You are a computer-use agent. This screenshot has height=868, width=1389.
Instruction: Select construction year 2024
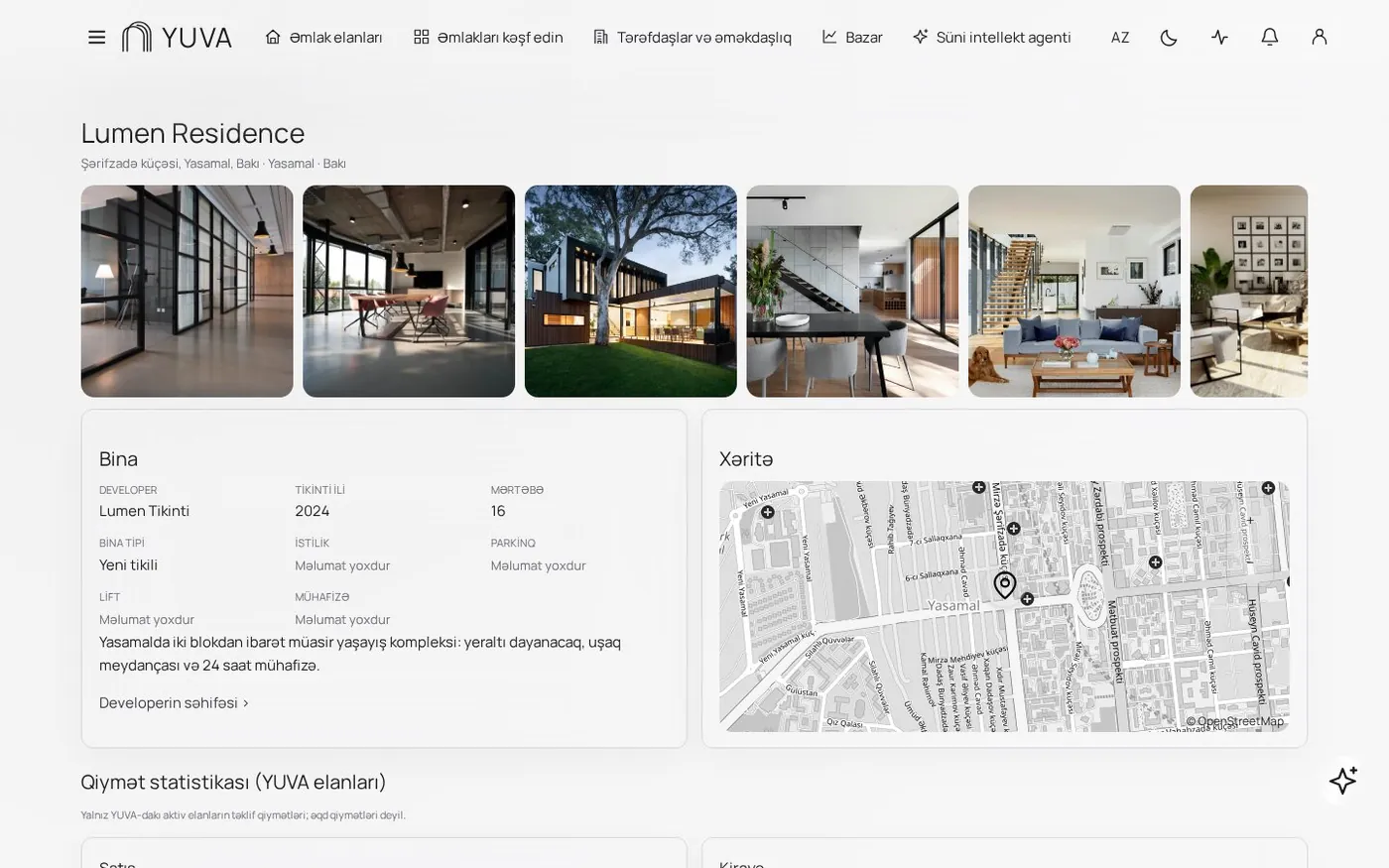pyautogui.click(x=313, y=511)
